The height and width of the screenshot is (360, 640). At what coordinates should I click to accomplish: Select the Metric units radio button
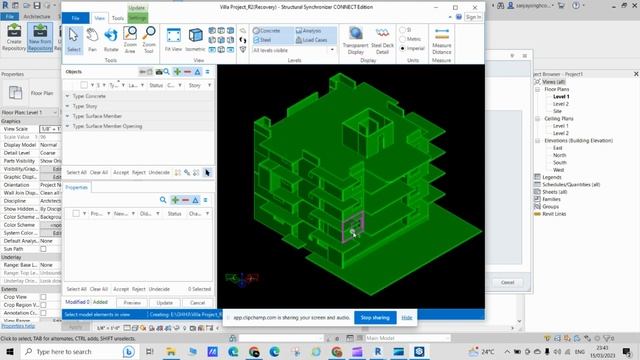[402, 39]
